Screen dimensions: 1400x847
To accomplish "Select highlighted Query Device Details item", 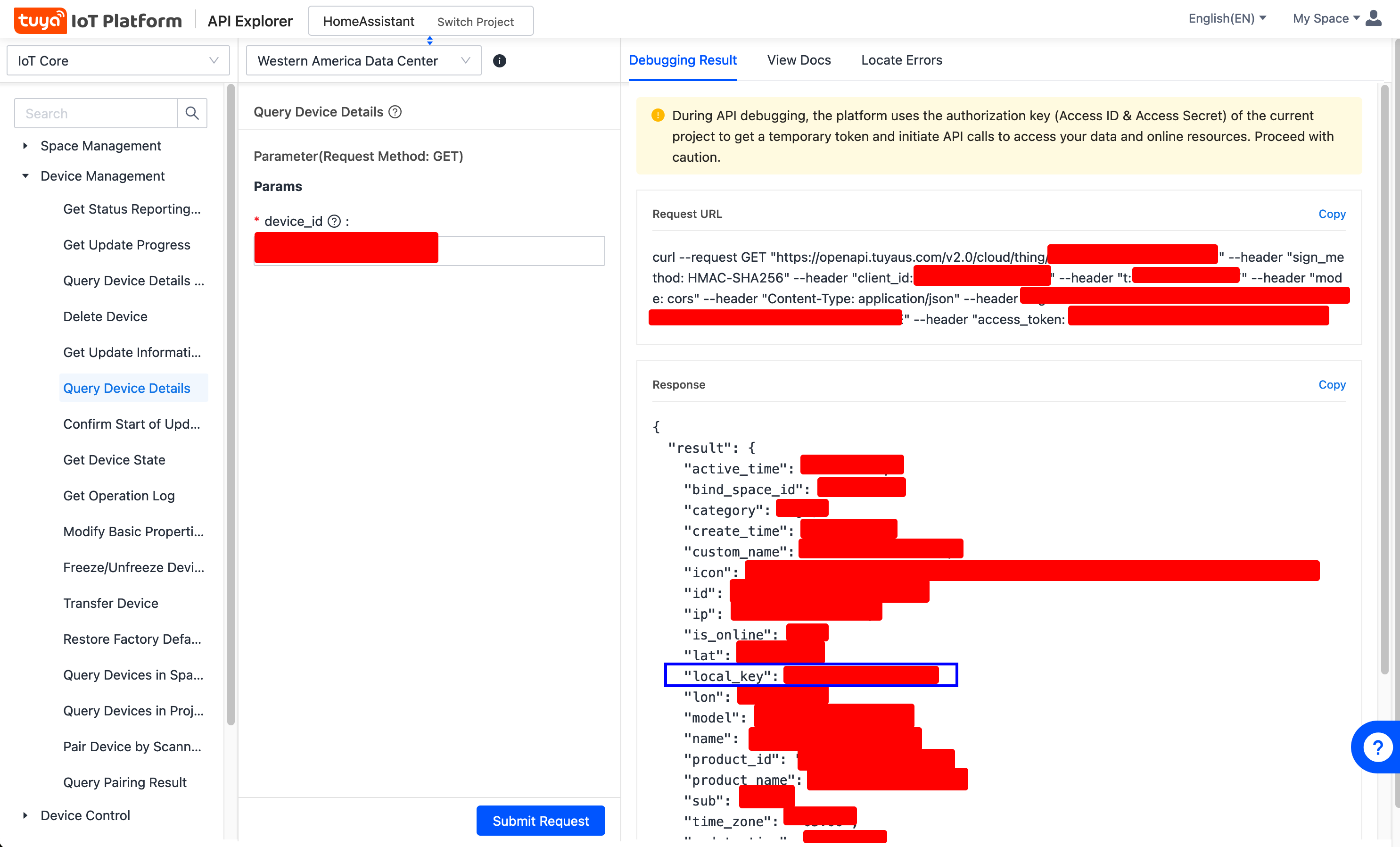I will [x=133, y=388].
